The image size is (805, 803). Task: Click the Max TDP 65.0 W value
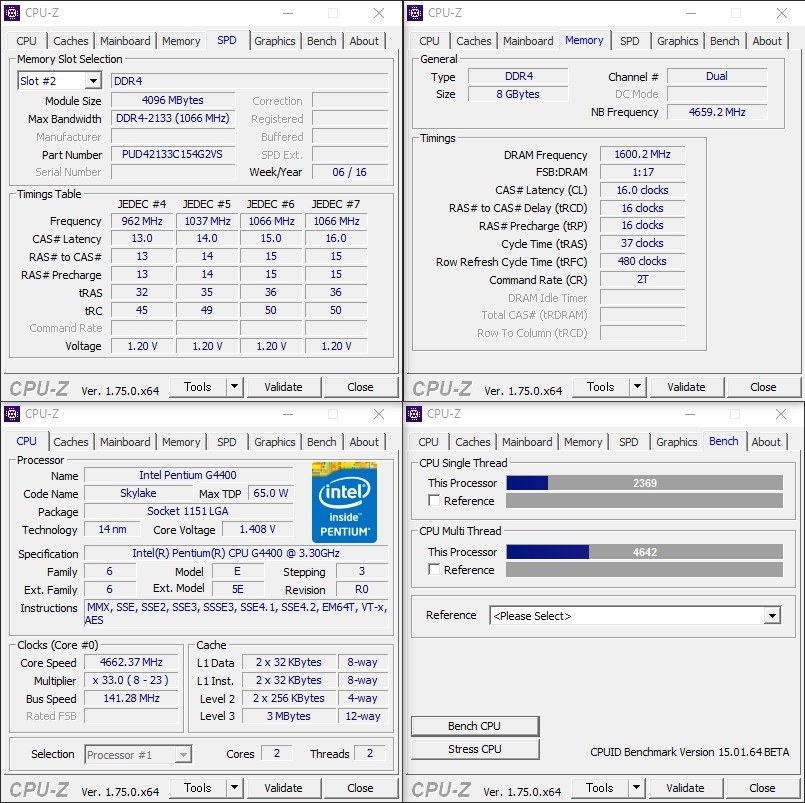[271, 493]
